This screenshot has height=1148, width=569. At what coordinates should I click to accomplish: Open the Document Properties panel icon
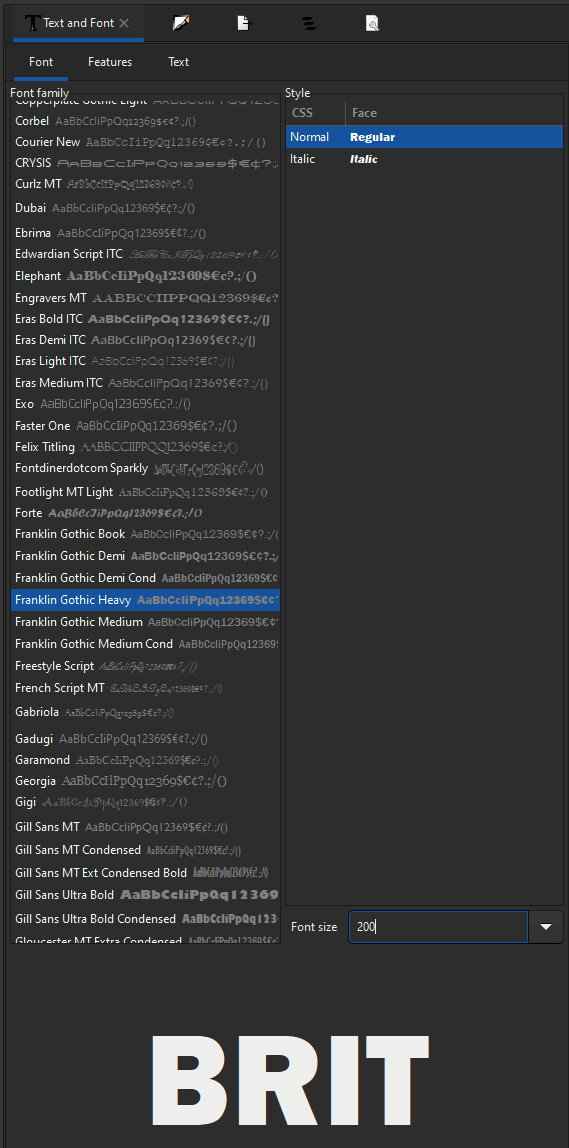(x=372, y=23)
